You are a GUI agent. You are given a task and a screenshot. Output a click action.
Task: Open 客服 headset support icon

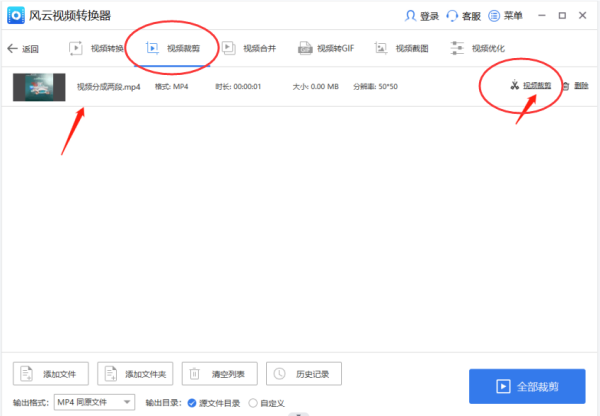point(452,16)
